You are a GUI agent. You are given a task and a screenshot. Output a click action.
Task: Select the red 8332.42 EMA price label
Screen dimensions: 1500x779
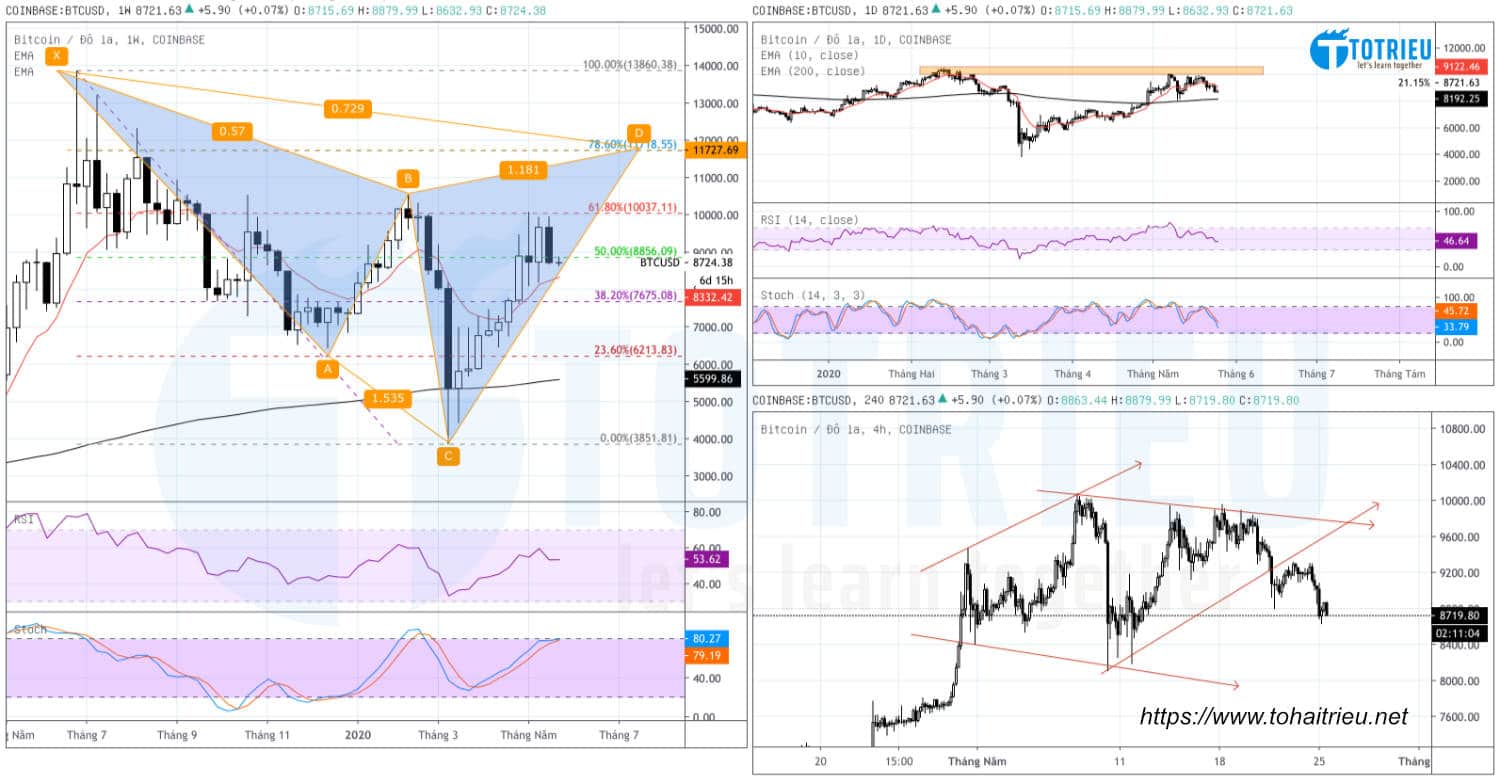[x=713, y=297]
